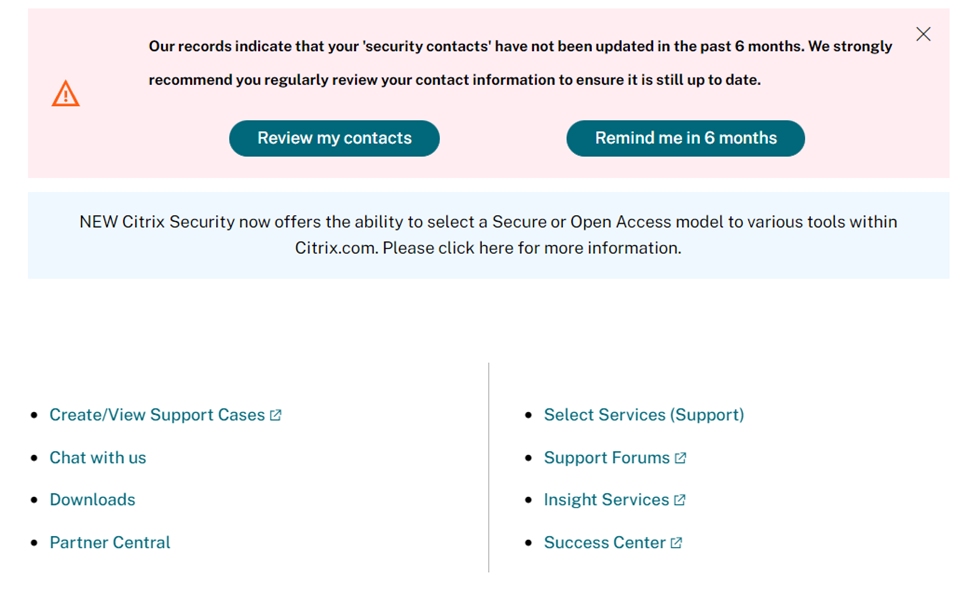The height and width of the screenshot is (592, 957).
Task: Click external-link icon beside Support Forums
Action: (681, 458)
